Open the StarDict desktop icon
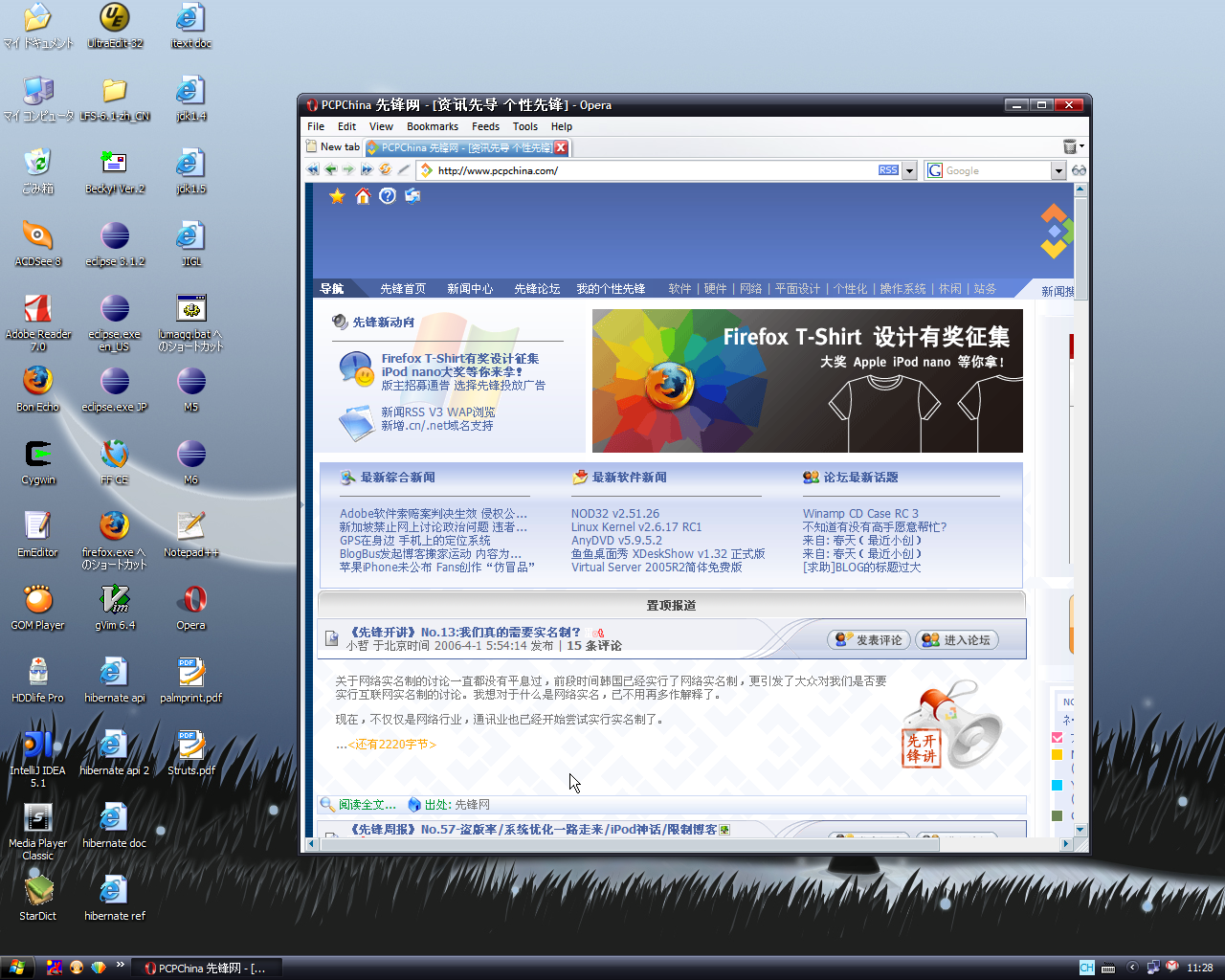 click(37, 899)
